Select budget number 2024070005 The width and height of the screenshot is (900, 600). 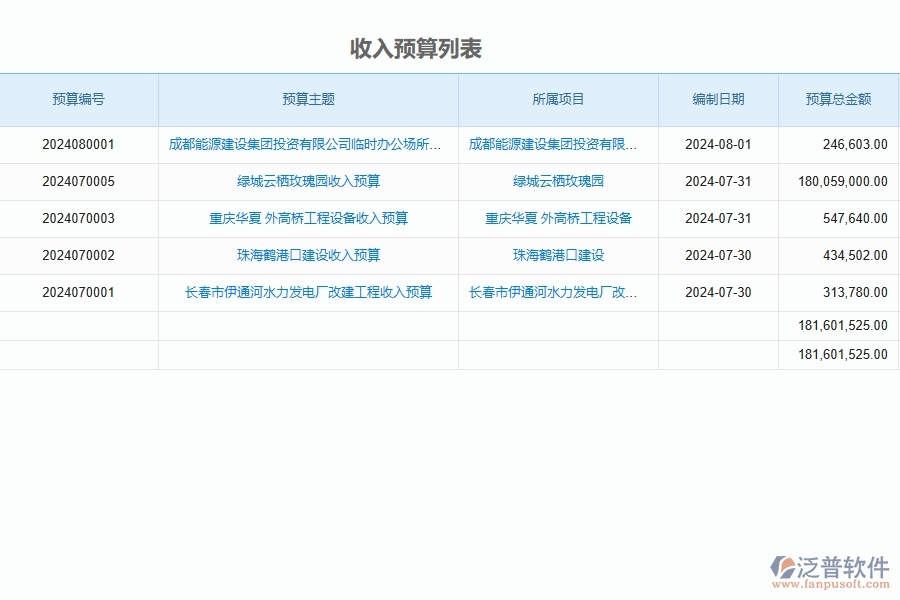81,181
